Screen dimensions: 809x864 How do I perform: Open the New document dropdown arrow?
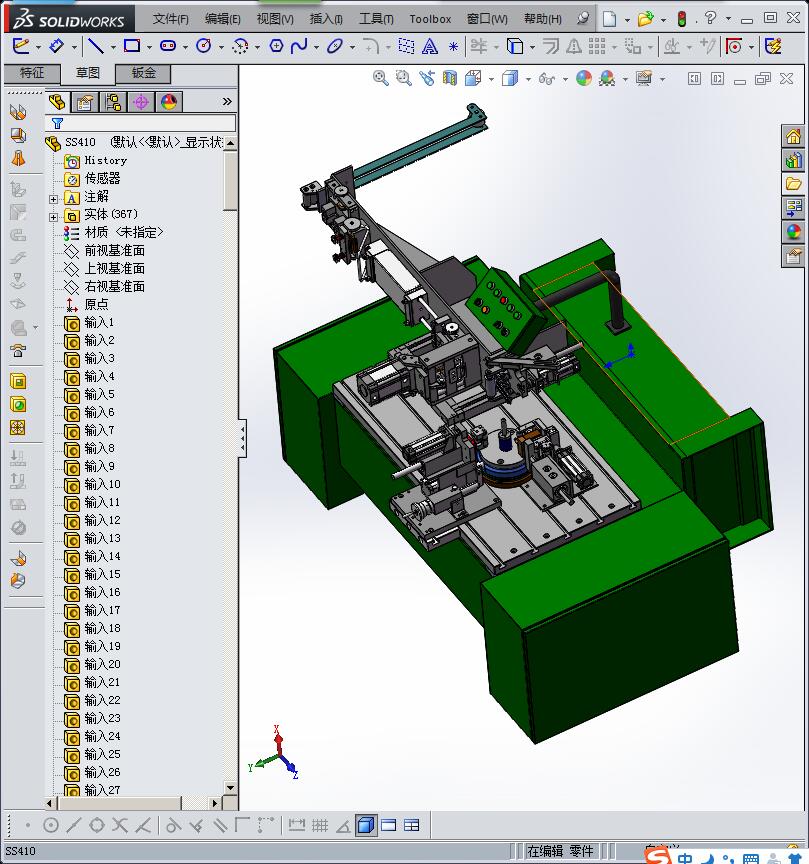point(627,20)
